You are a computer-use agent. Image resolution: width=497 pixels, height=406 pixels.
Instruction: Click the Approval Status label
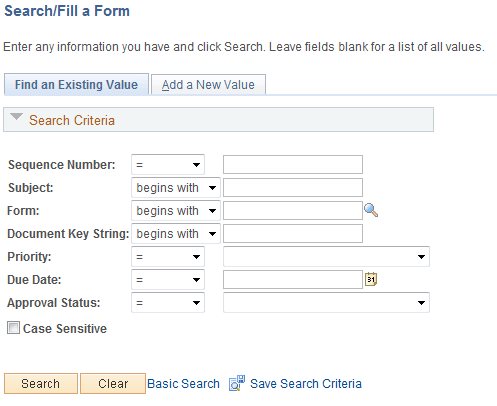pyautogui.click(x=54, y=303)
